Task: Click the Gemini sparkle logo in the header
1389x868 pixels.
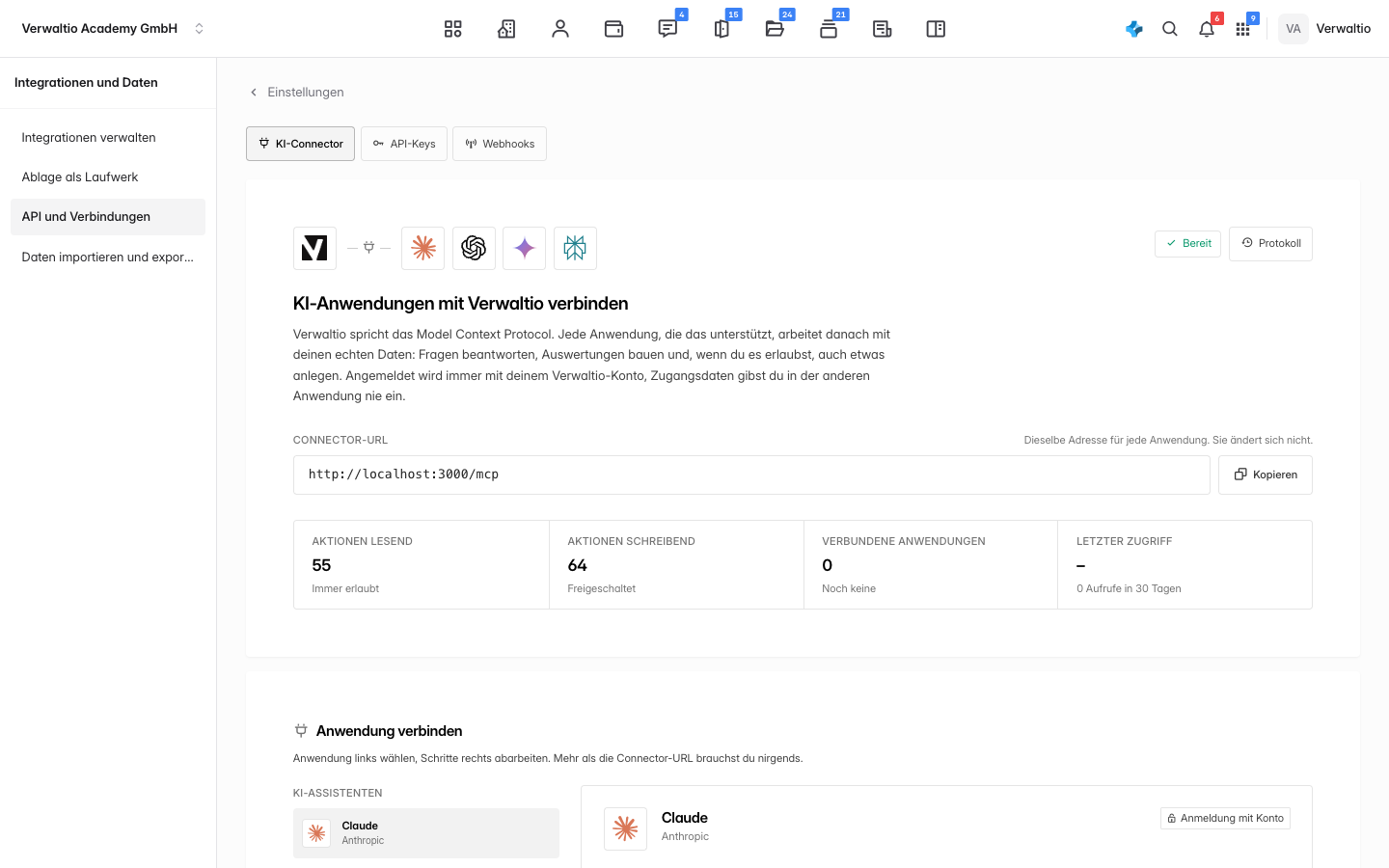Action: point(525,248)
